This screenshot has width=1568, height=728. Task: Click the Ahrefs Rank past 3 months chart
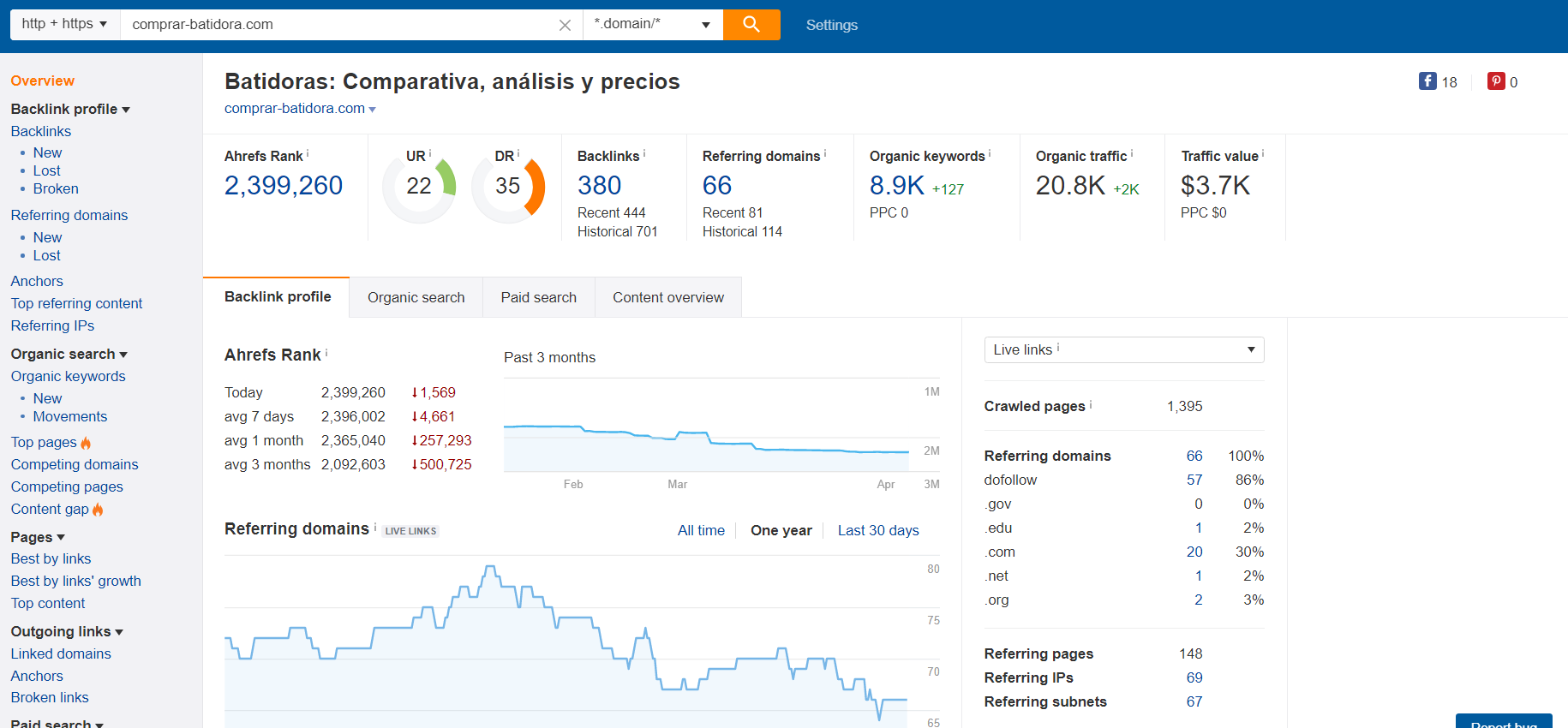click(x=707, y=426)
